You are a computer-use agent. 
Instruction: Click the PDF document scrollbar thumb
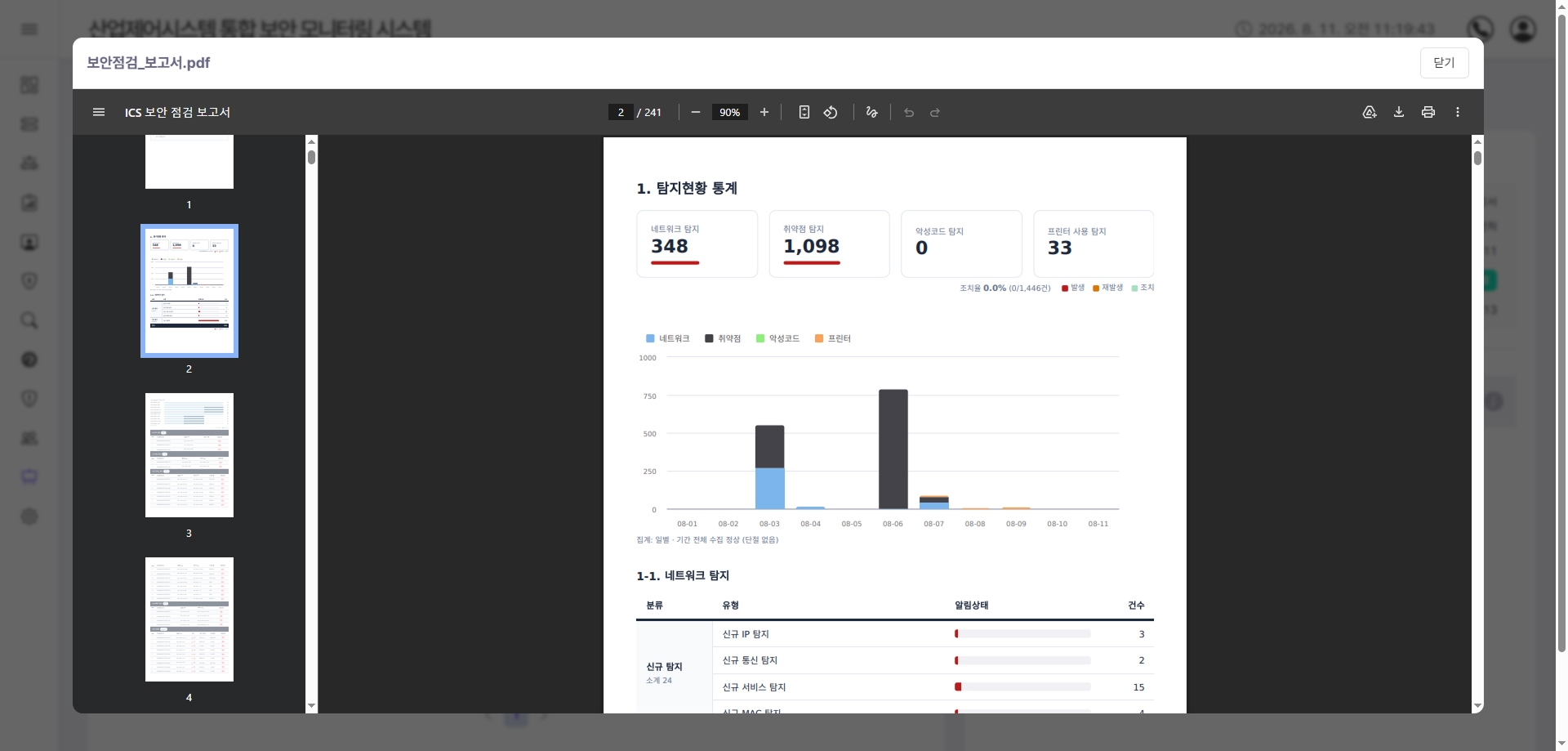(1477, 157)
